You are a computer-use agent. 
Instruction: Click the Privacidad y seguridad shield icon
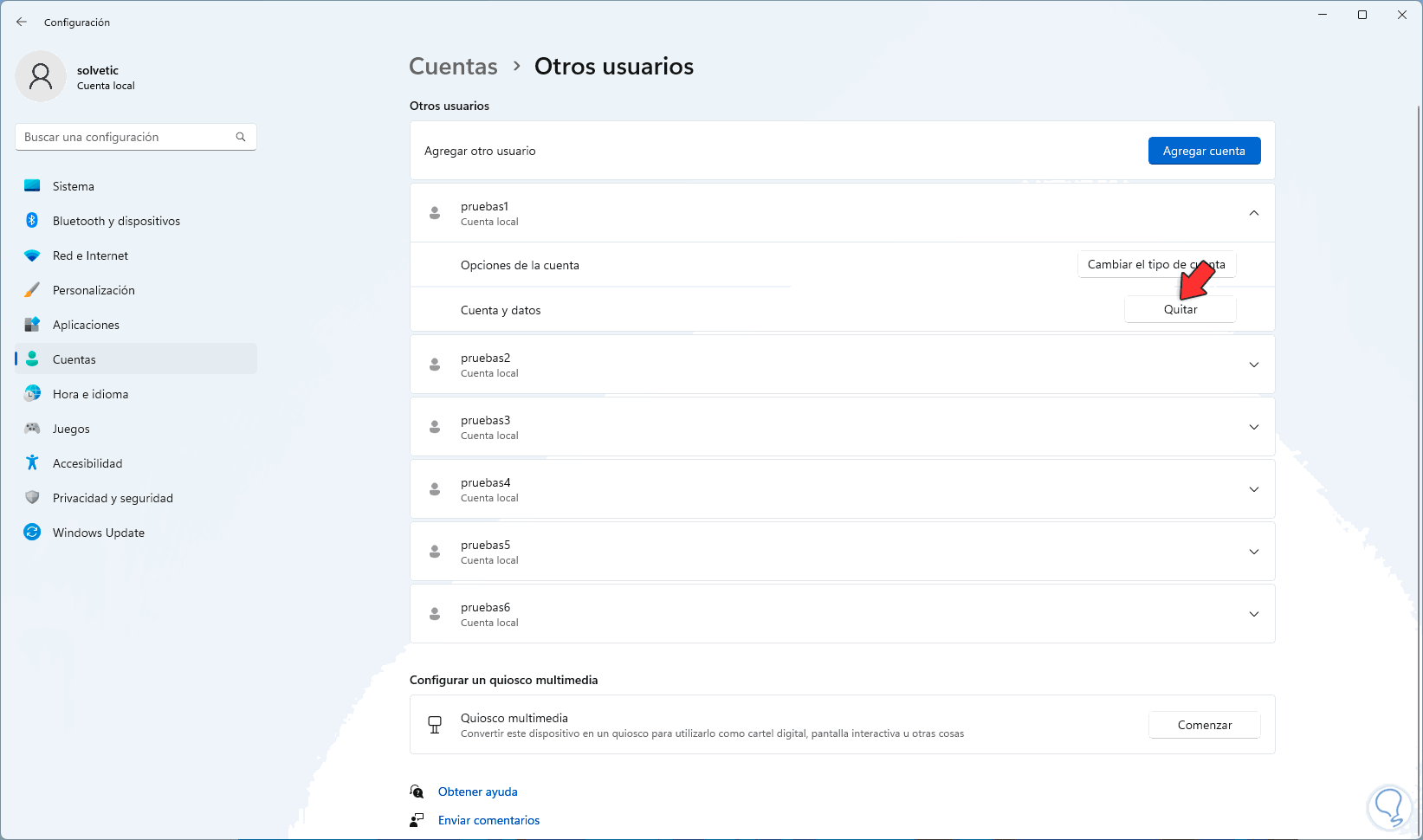click(32, 498)
